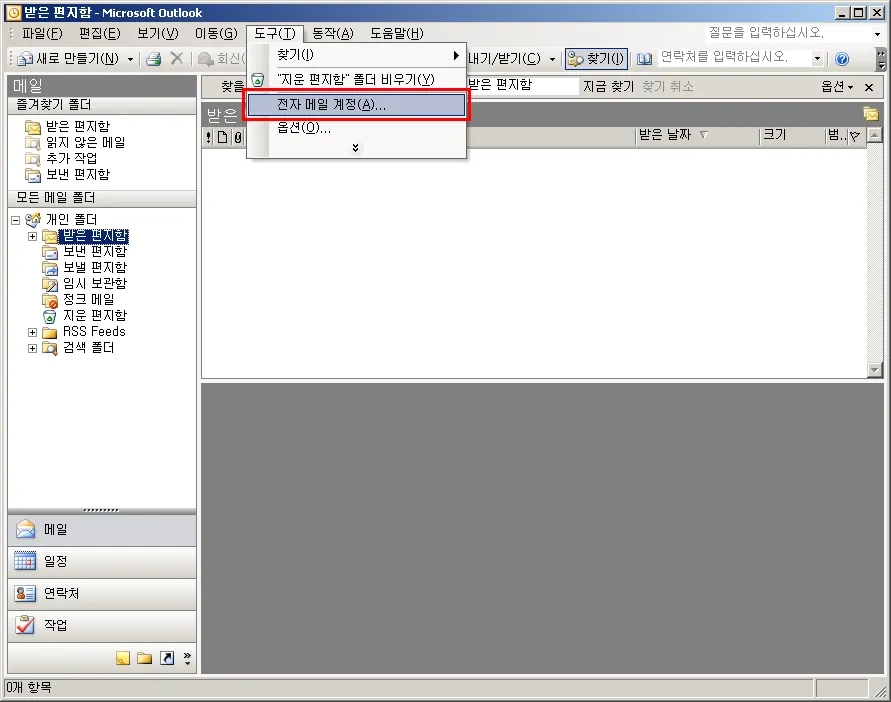Switch to Tasks (작업) navigation pane
The width and height of the screenshot is (891, 702).
click(102, 625)
